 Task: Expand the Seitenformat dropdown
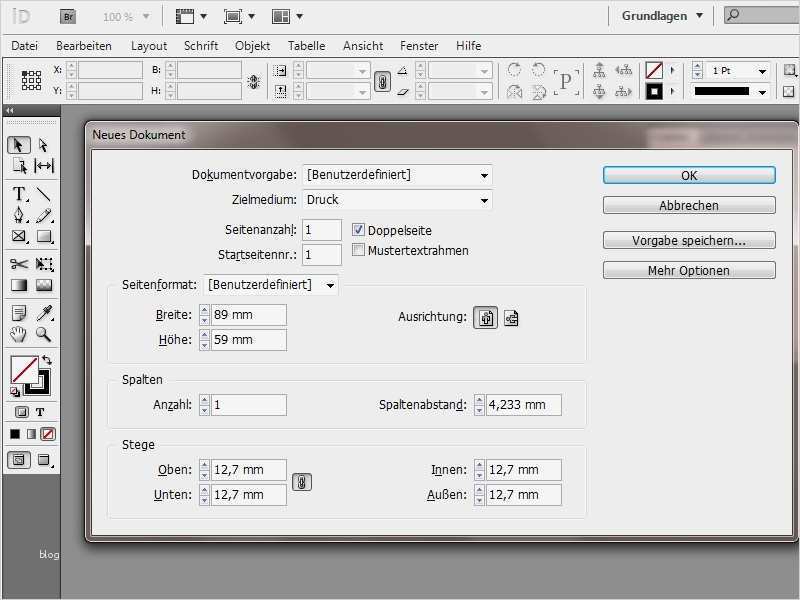(331, 284)
